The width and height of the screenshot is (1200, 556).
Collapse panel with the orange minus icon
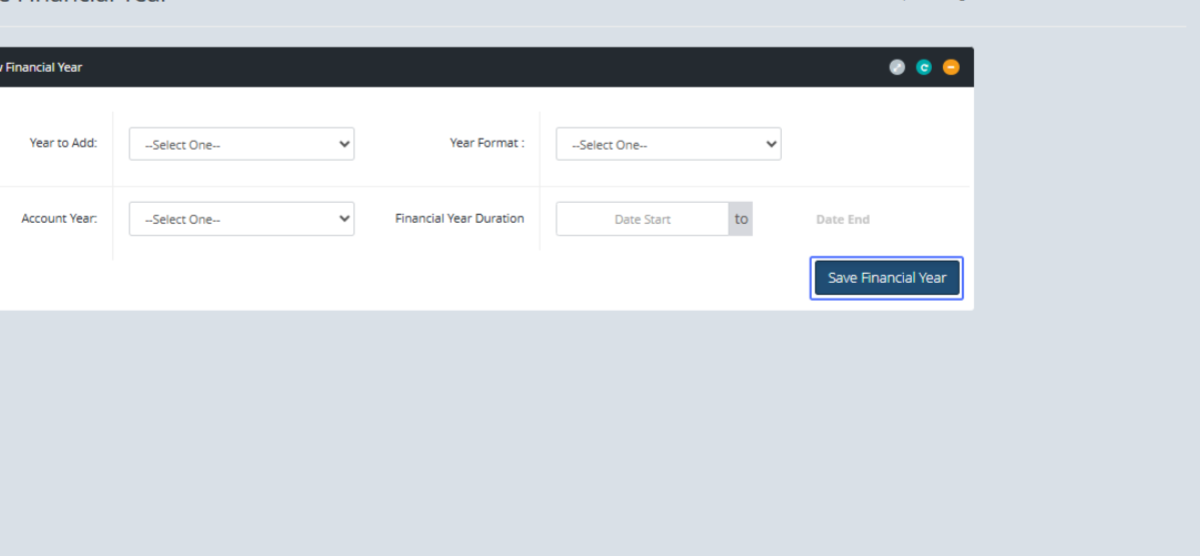pos(951,67)
